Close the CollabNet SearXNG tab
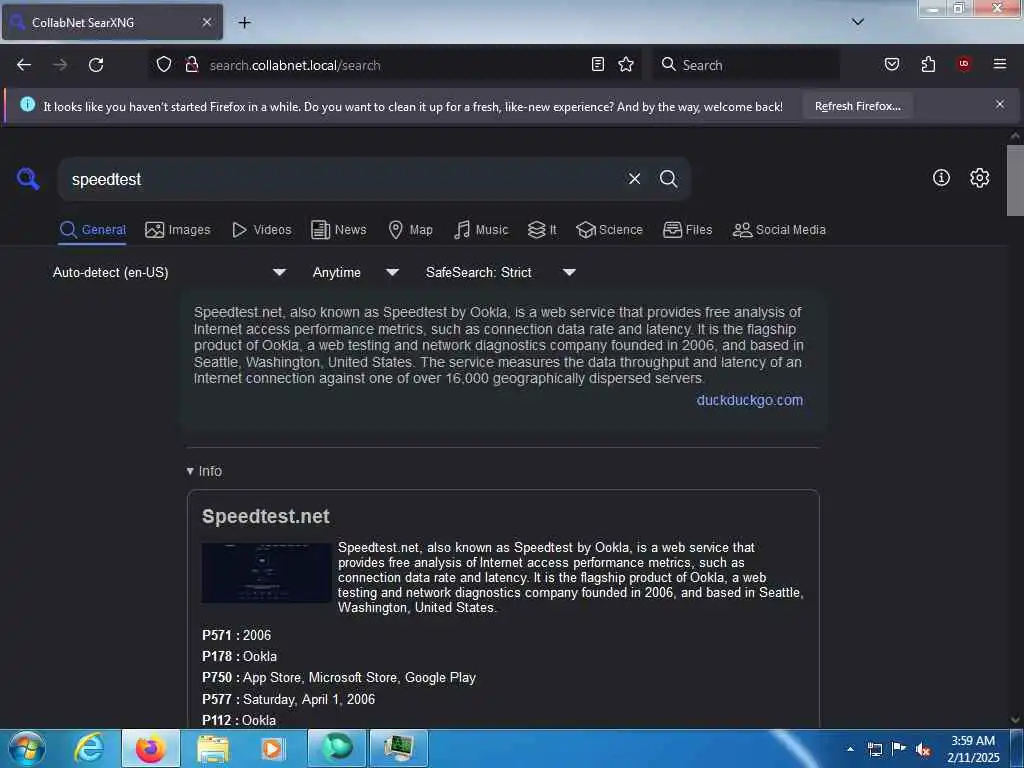 click(x=206, y=22)
